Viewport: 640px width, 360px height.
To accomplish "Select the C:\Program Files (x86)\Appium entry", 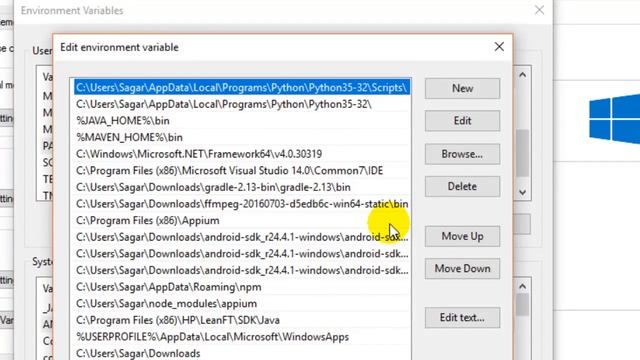I will click(x=242, y=220).
